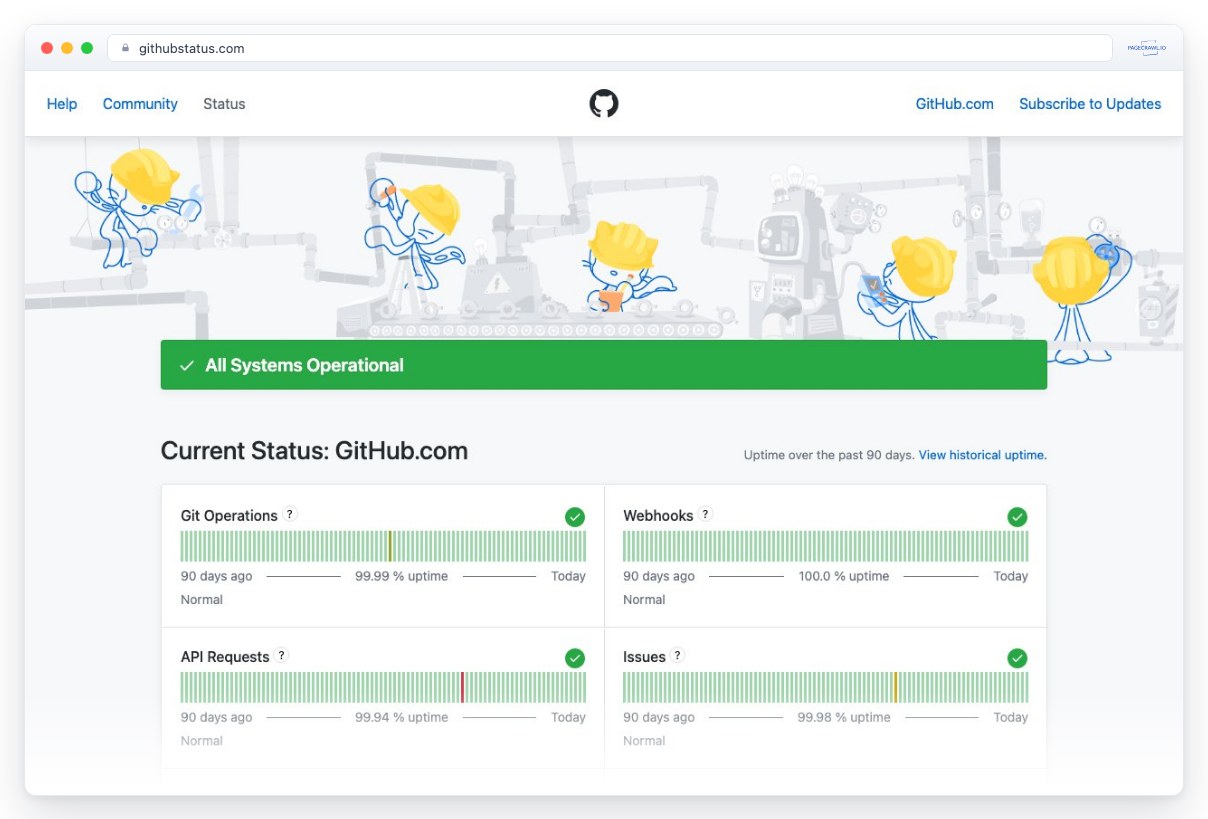This screenshot has height=819, width=1208.
Task: Click Webhooks green status checkmark
Action: 1017,517
